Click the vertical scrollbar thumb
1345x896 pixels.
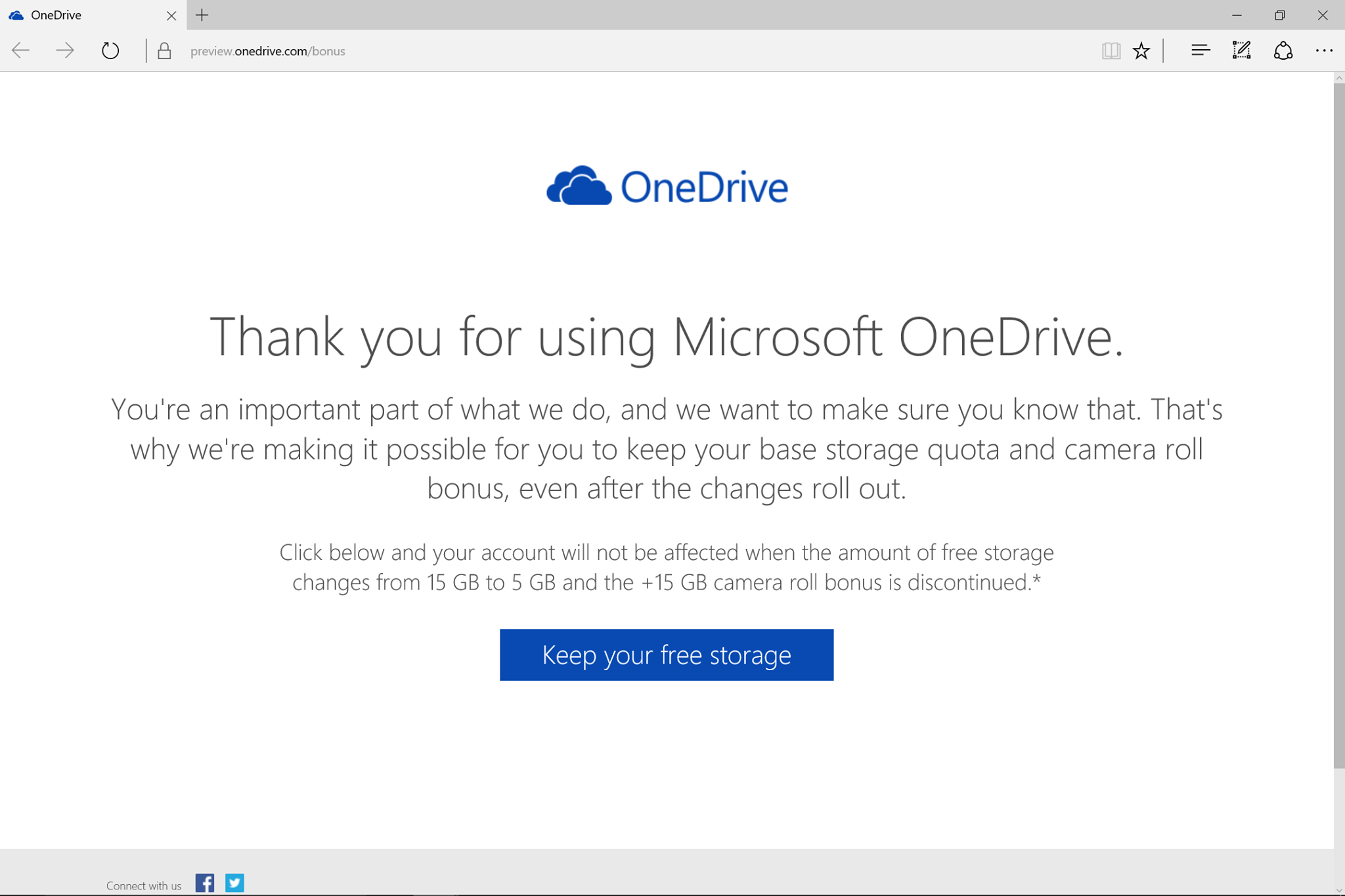[1339, 425]
